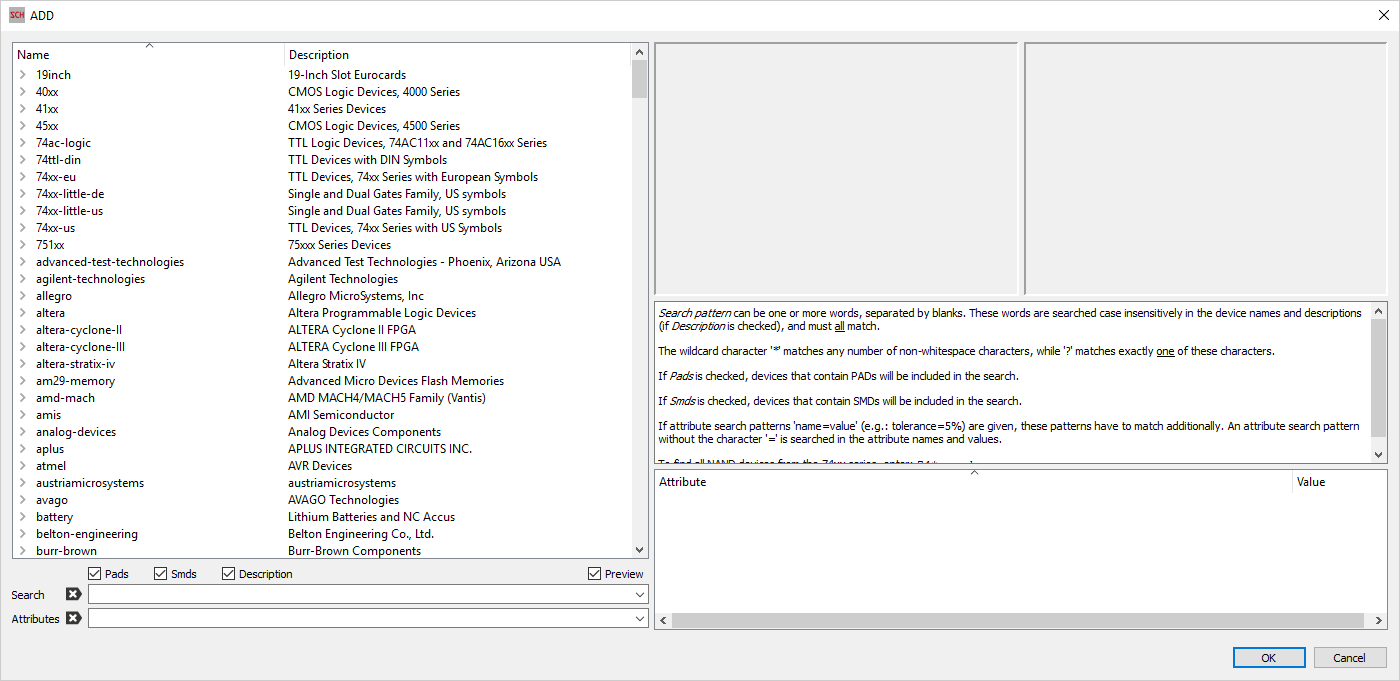This screenshot has height=681, width=1400.
Task: Click the OK button
Action: (1268, 657)
